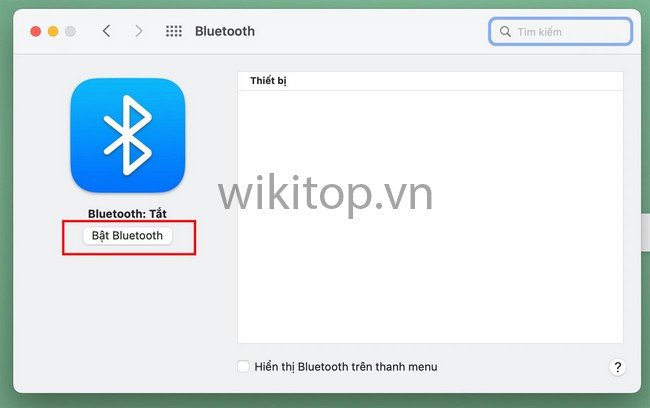This screenshot has width=650, height=408.
Task: Turn on Bluetooth with 'Bật Bluetooth'
Action: coord(127,236)
